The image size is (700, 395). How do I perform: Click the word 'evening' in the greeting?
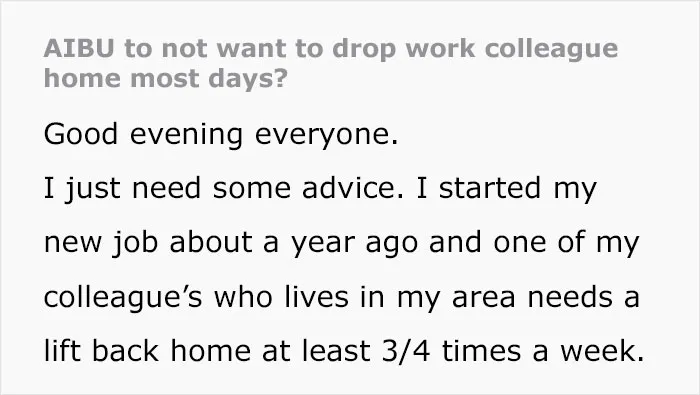[x=186, y=135]
